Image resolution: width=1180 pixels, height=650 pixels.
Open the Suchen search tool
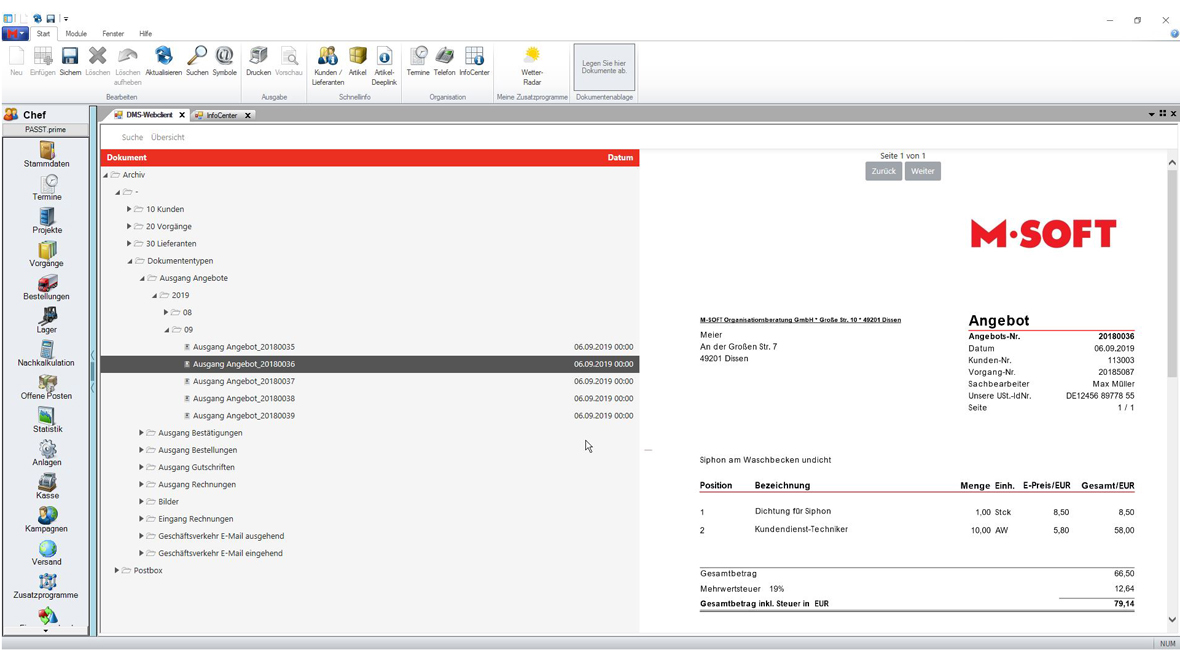(x=197, y=60)
